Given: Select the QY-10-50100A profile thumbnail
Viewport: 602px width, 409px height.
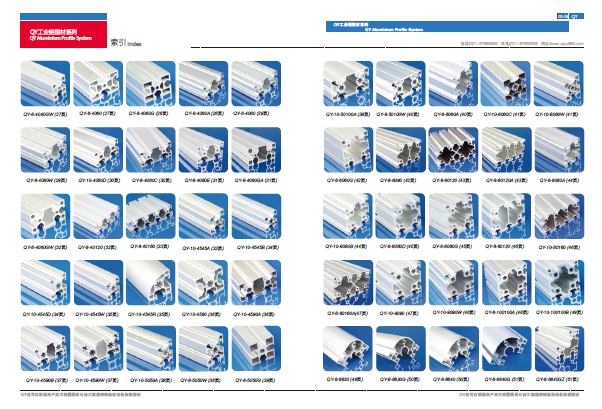Looking at the screenshot, I should click(349, 84).
